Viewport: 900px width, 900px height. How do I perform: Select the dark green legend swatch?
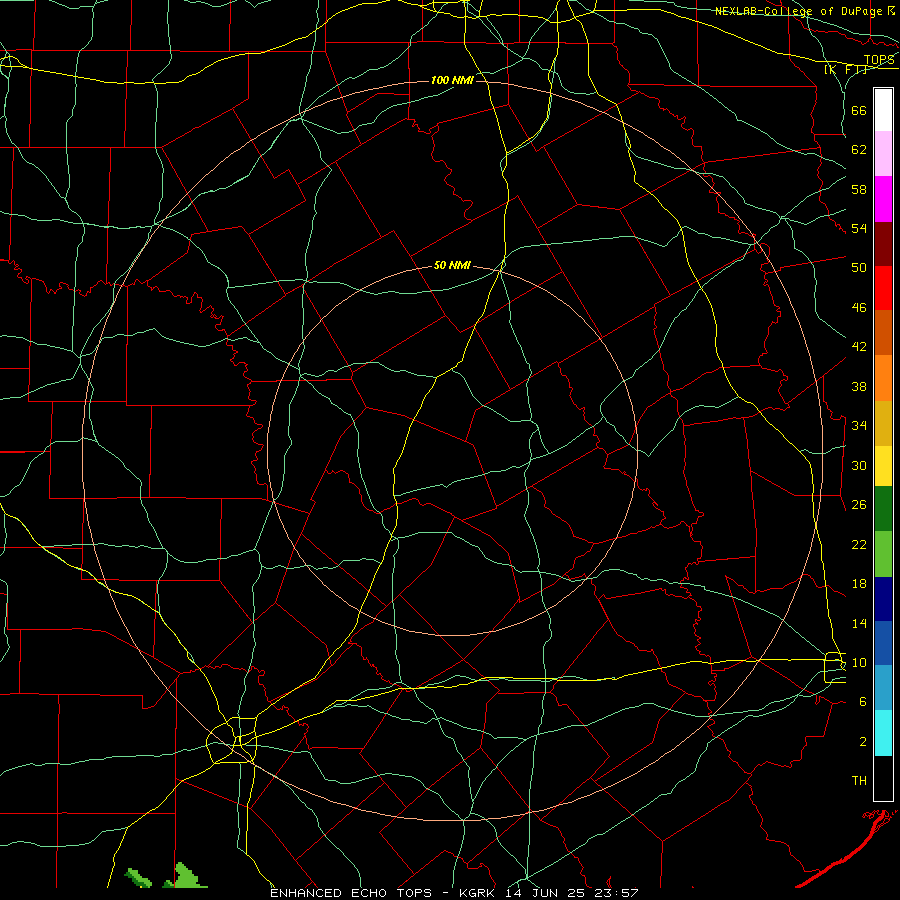pos(883,509)
